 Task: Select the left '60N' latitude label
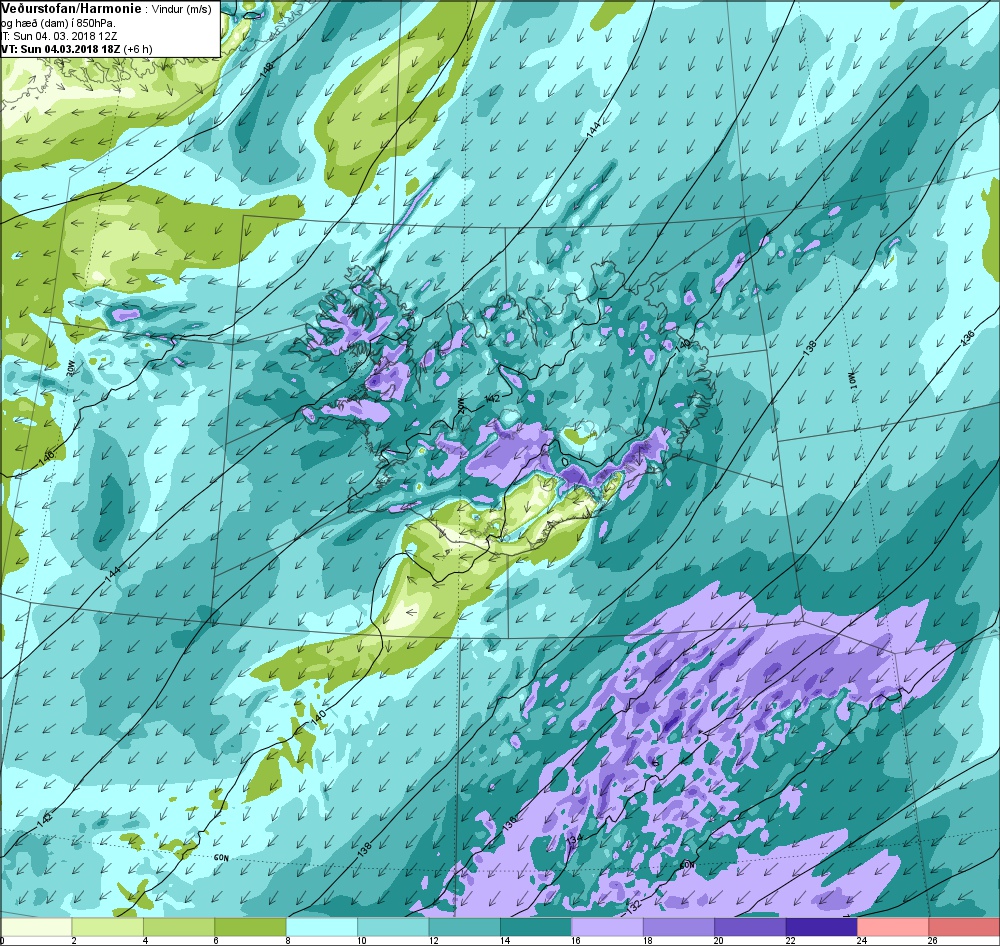(221, 858)
